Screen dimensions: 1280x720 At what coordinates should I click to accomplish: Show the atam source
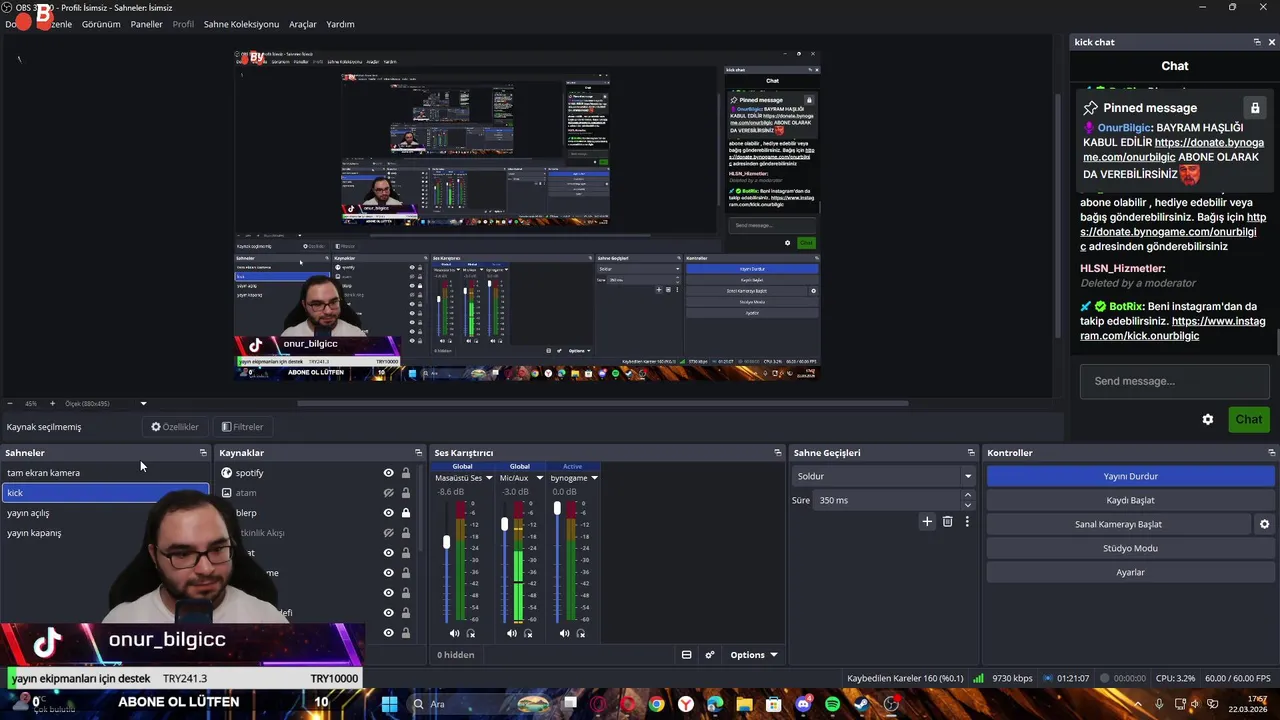coord(389,493)
